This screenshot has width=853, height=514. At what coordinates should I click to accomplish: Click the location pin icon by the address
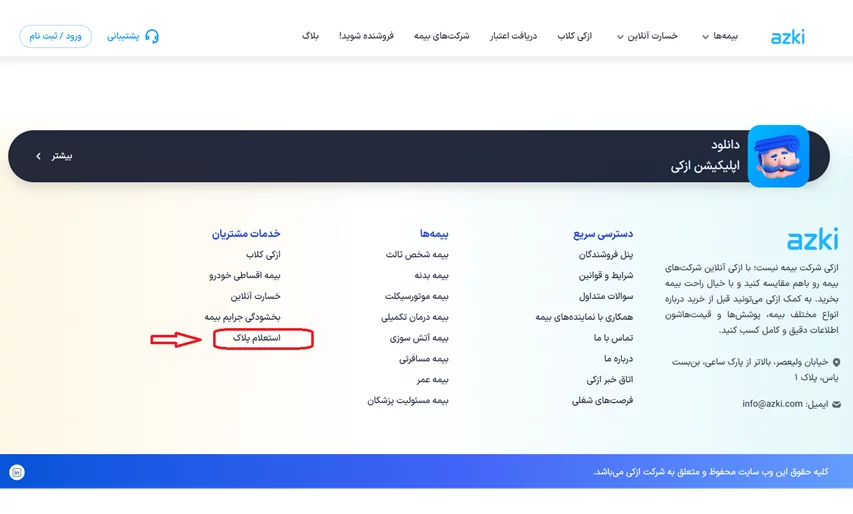(836, 362)
